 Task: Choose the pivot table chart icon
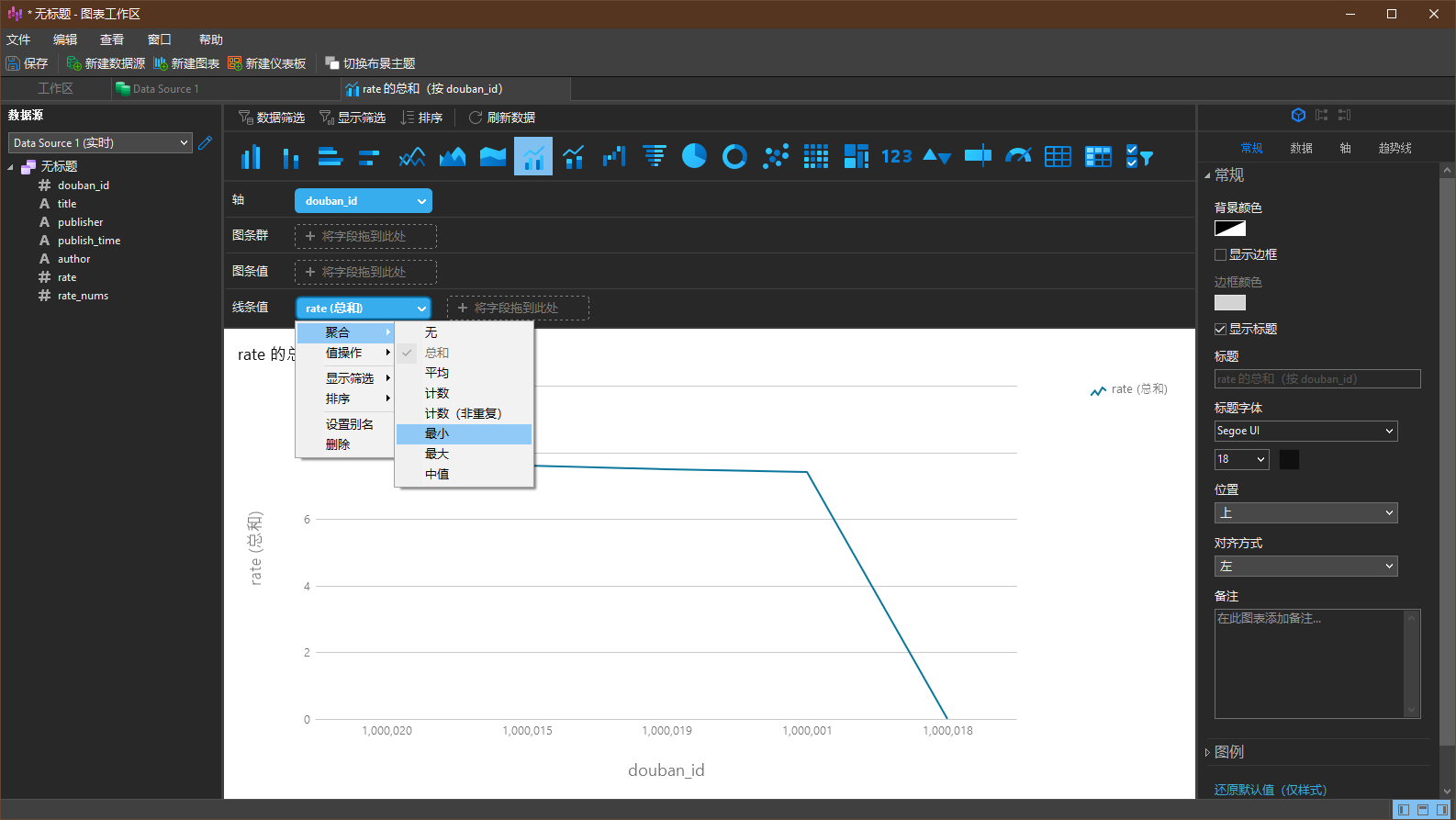coord(1098,157)
